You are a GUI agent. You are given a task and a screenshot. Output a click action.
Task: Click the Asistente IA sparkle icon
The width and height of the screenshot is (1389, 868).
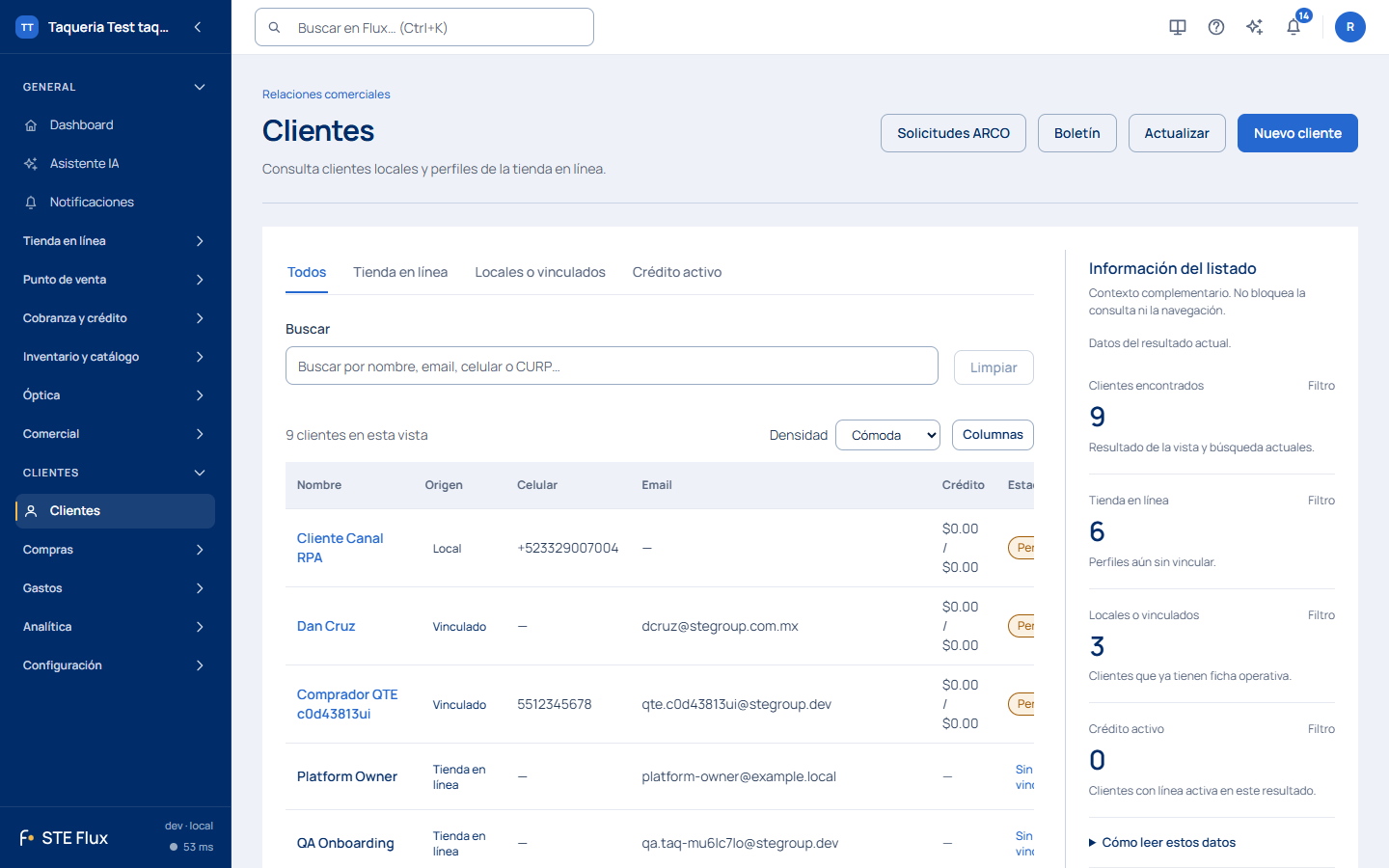pos(31,164)
